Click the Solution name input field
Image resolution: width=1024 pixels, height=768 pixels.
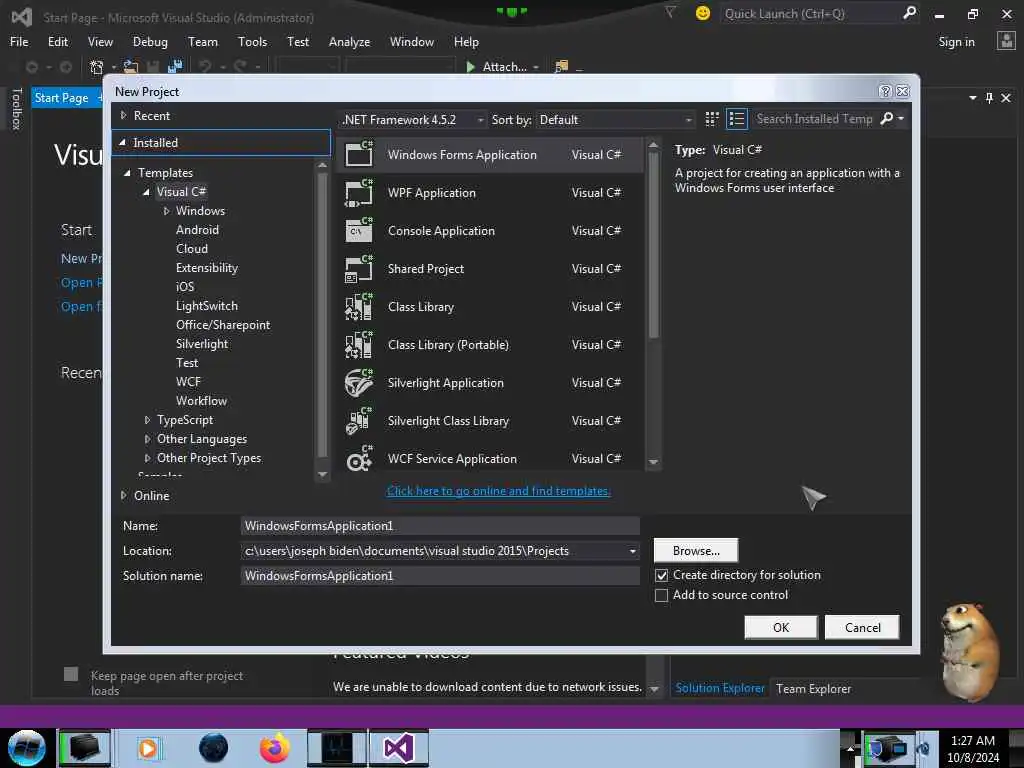pos(440,575)
